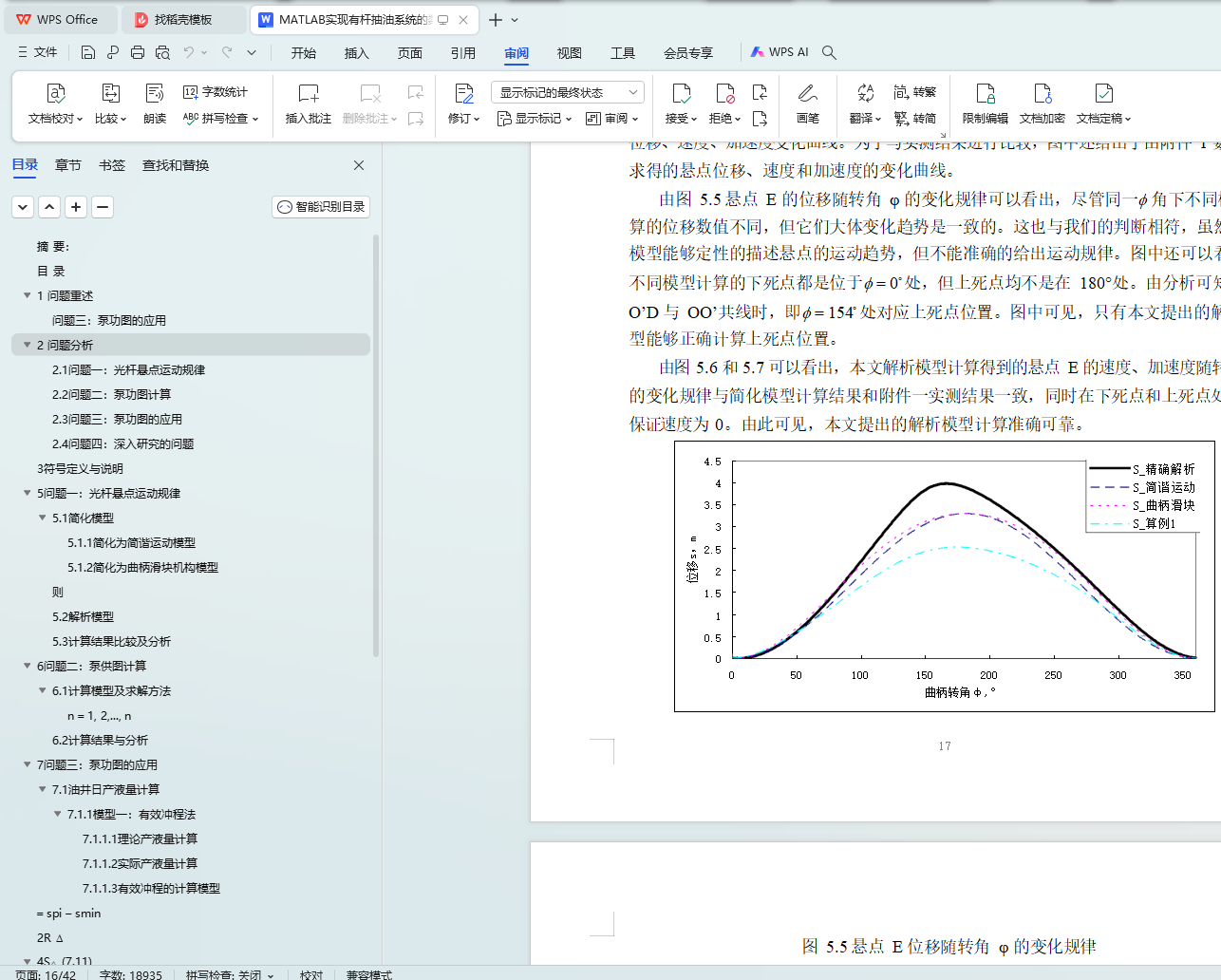The width and height of the screenshot is (1221, 980).
Task: Click the collapse-up chevron in outline toolbar
Action: tap(49, 206)
